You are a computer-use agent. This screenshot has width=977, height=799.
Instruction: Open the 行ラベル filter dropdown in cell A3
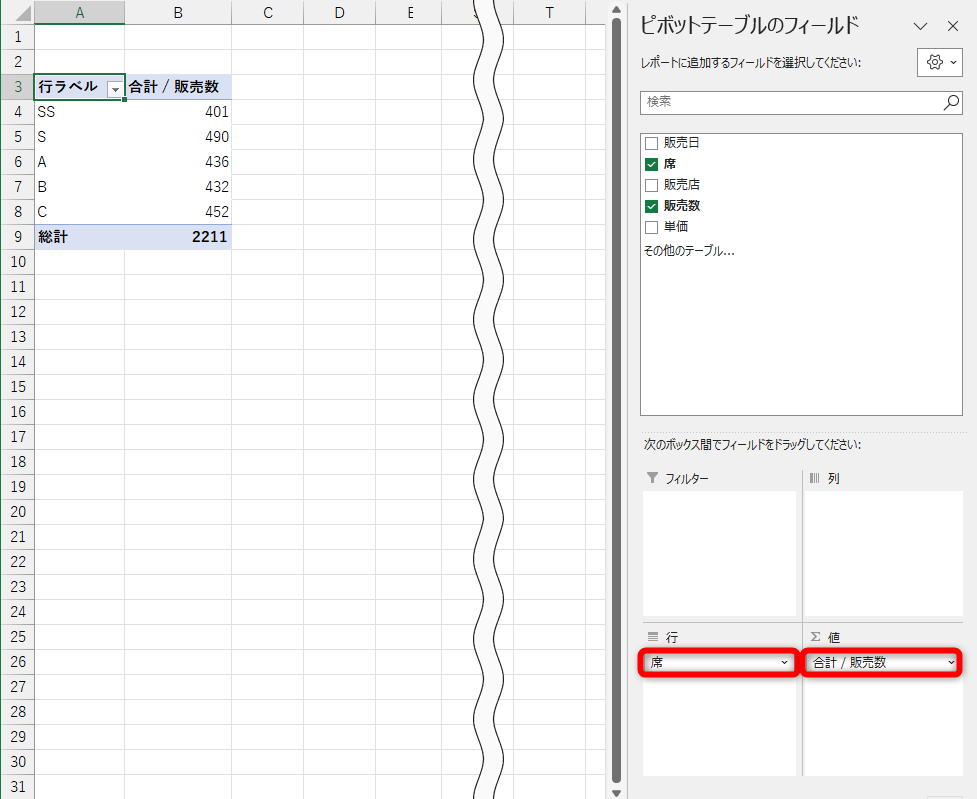[x=115, y=89]
